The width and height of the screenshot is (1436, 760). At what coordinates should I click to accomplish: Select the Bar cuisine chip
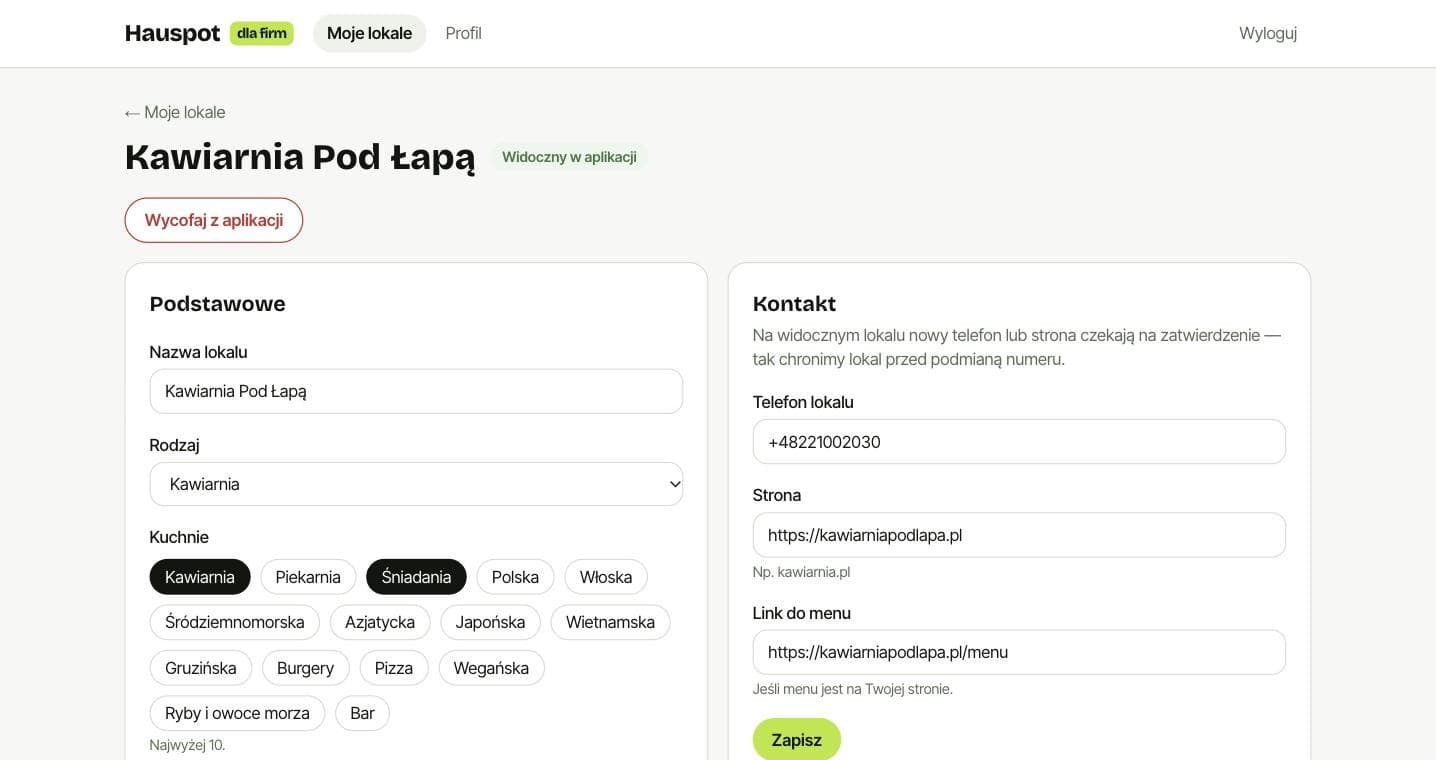(x=362, y=713)
